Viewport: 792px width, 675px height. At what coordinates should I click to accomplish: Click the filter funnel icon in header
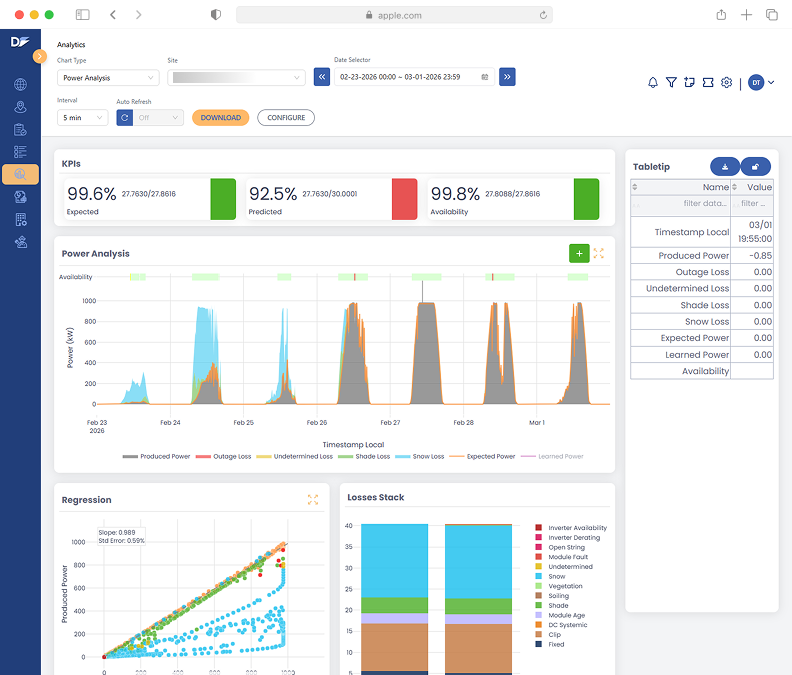tap(671, 82)
